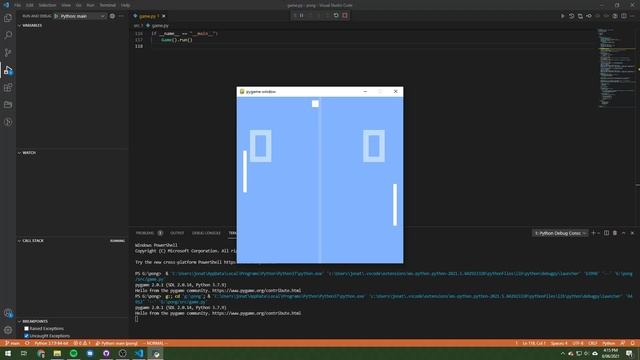The image size is (640, 360).
Task: Open the Accounts icon in activity bar
Action: point(8,313)
